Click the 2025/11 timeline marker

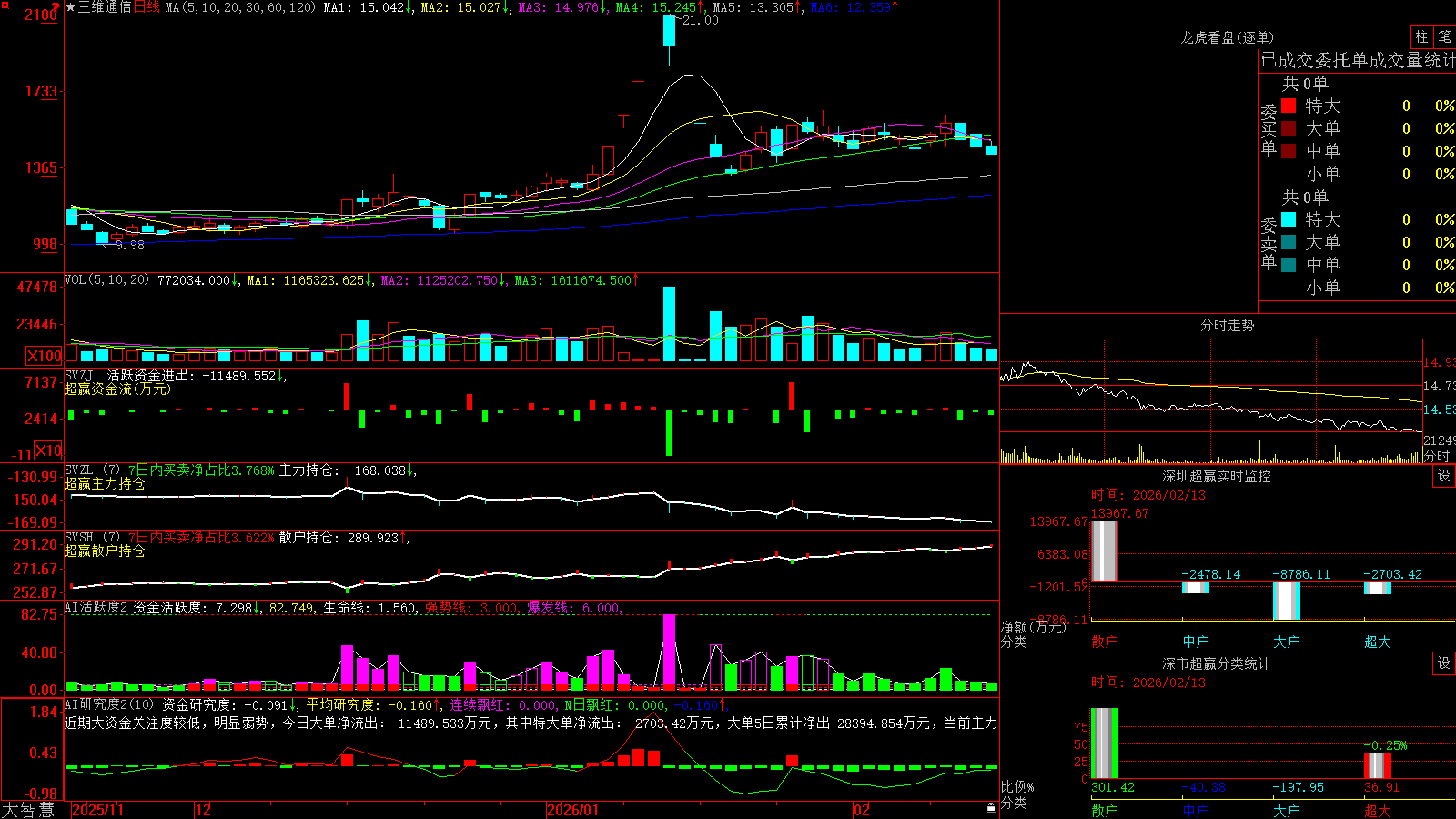point(97,810)
